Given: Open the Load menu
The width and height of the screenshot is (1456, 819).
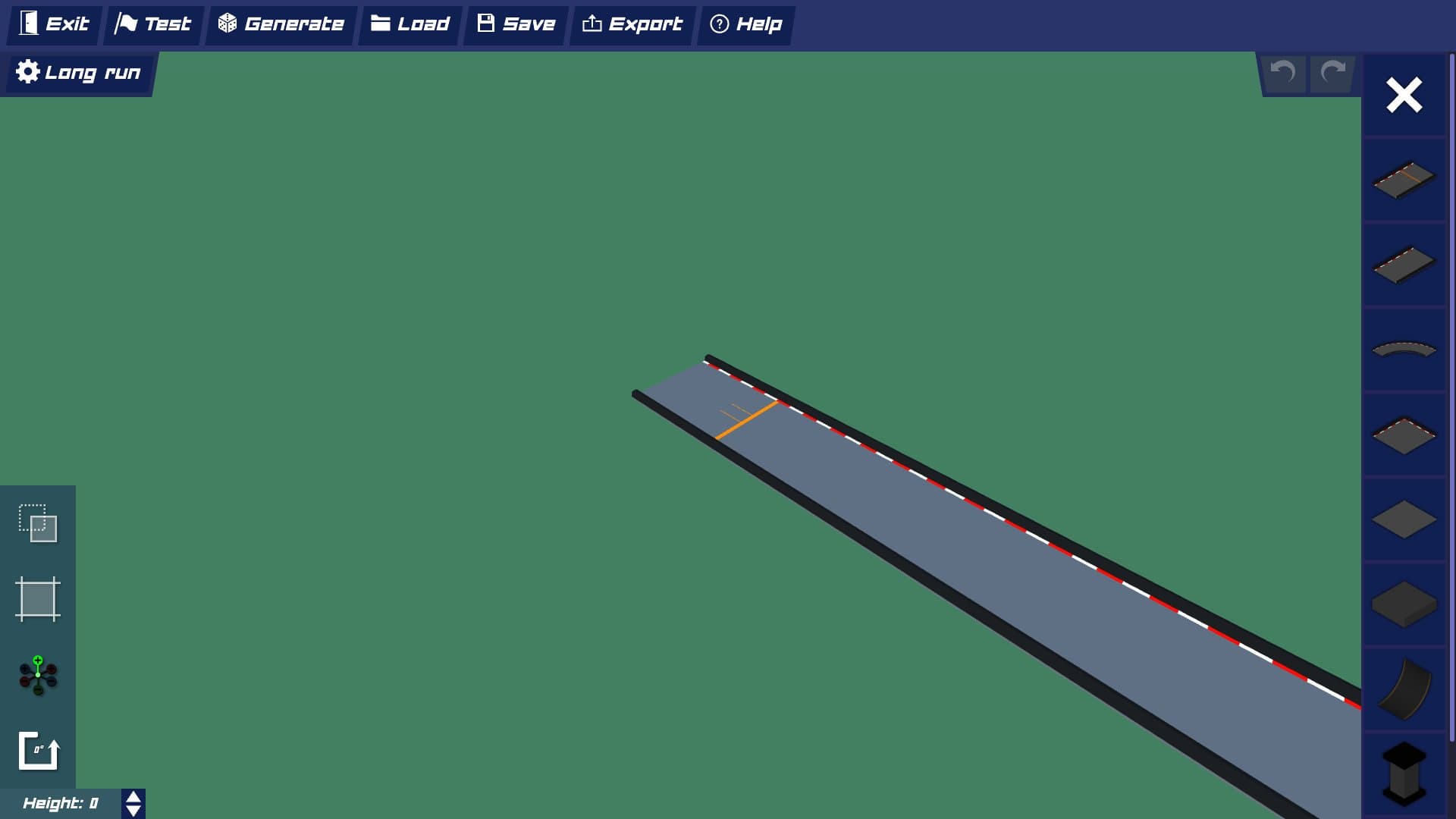Looking at the screenshot, I should click(x=410, y=24).
